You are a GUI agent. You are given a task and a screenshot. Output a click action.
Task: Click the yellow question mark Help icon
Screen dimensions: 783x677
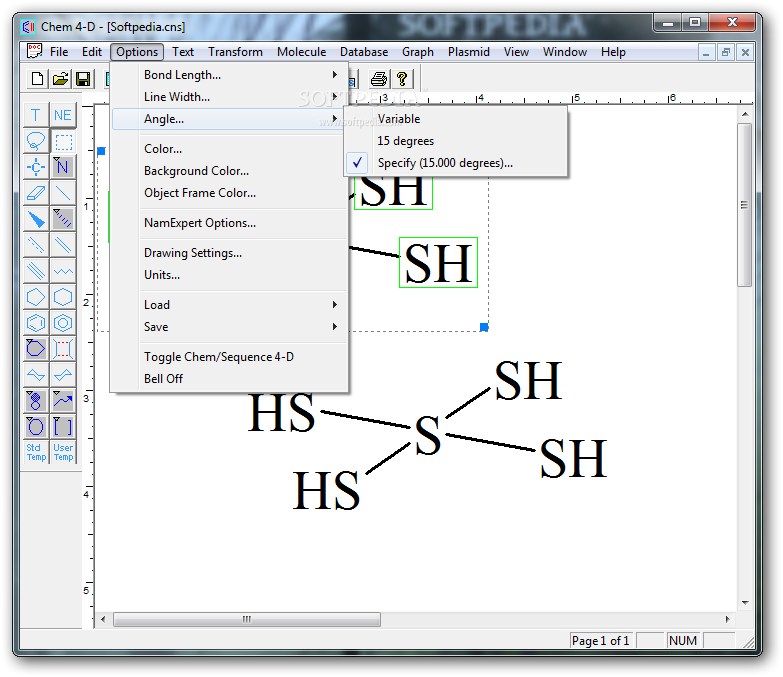[x=402, y=79]
